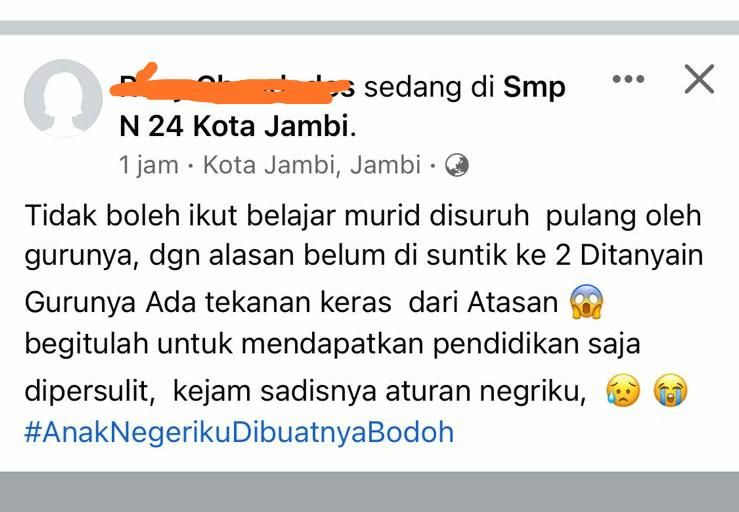Open the poster's profile avatar
Viewport: 739px width, 512px height.
click(63, 98)
